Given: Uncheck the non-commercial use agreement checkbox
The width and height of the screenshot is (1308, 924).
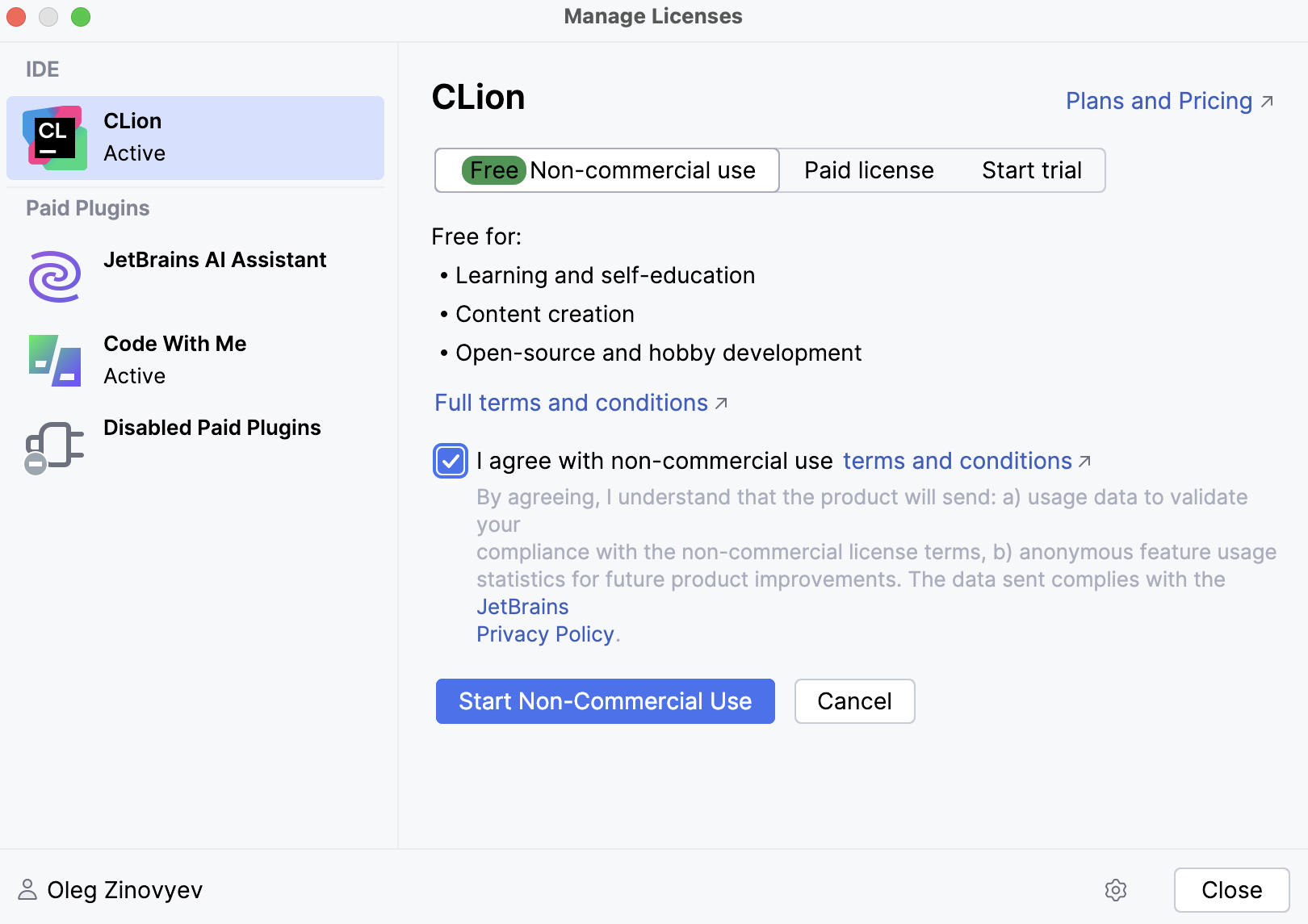Looking at the screenshot, I should tap(450, 461).
